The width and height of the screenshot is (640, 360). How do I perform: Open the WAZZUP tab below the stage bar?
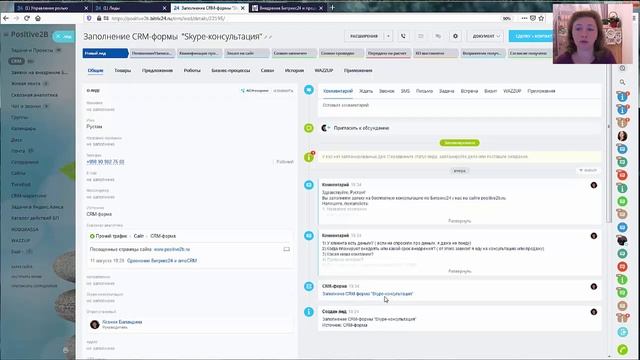click(324, 71)
